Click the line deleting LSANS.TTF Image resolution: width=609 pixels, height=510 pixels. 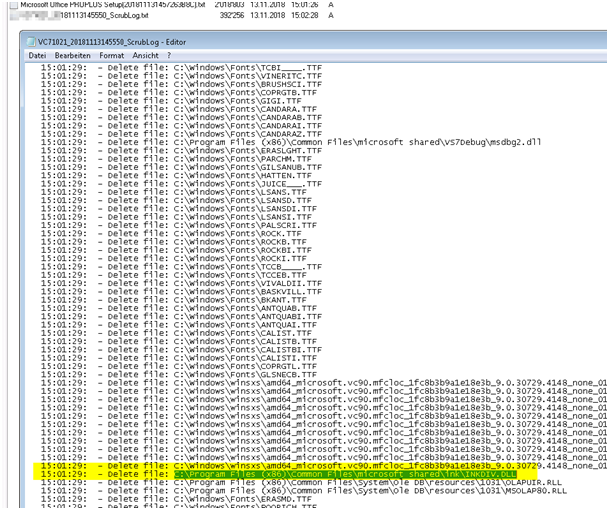coord(174,192)
